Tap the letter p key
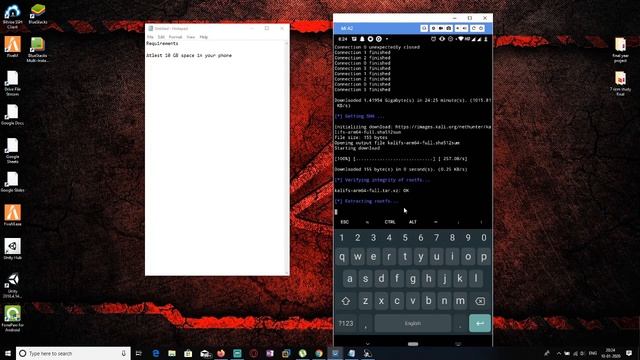Image resolution: width=640 pixels, height=360 pixels. 484,257
